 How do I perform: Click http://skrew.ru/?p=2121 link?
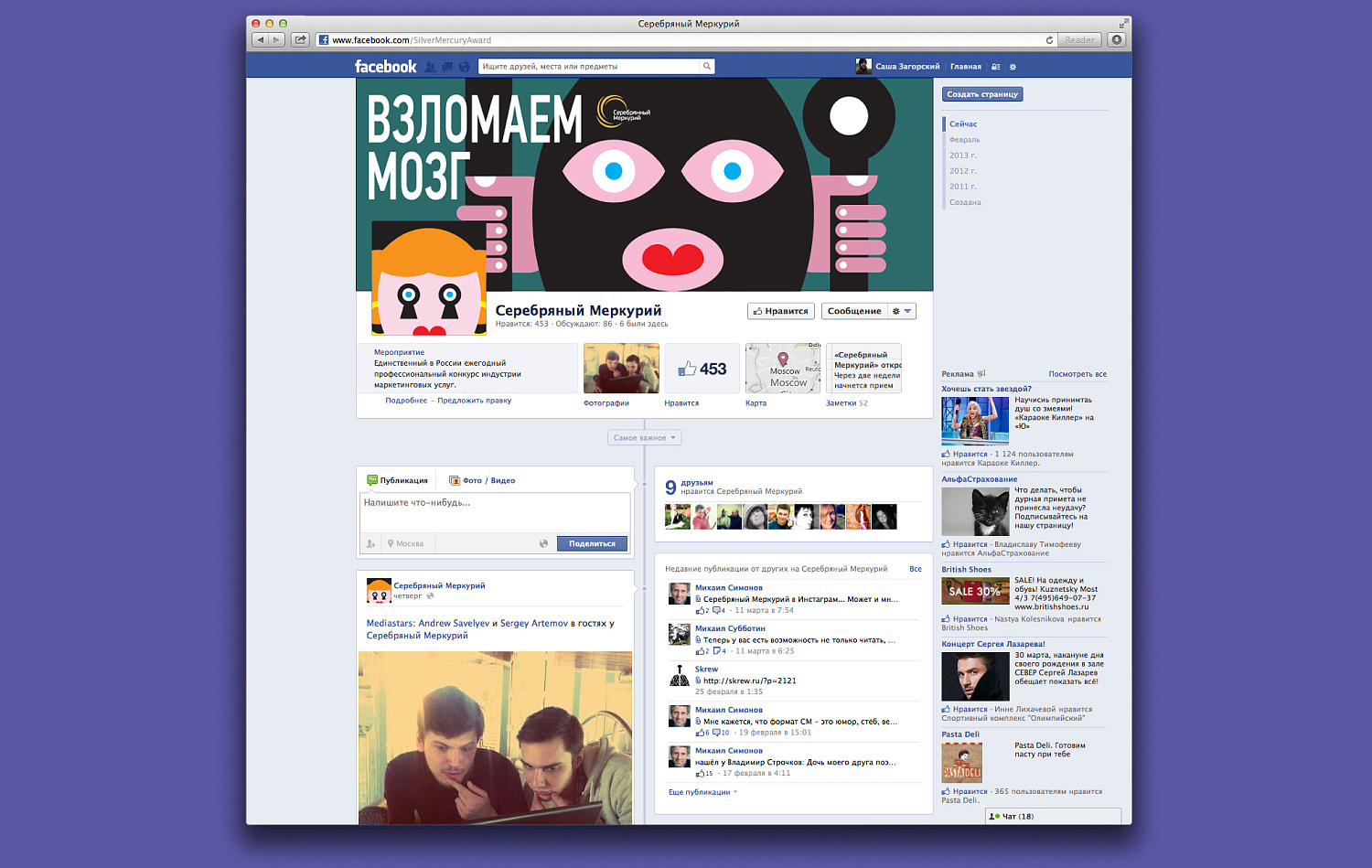749,680
